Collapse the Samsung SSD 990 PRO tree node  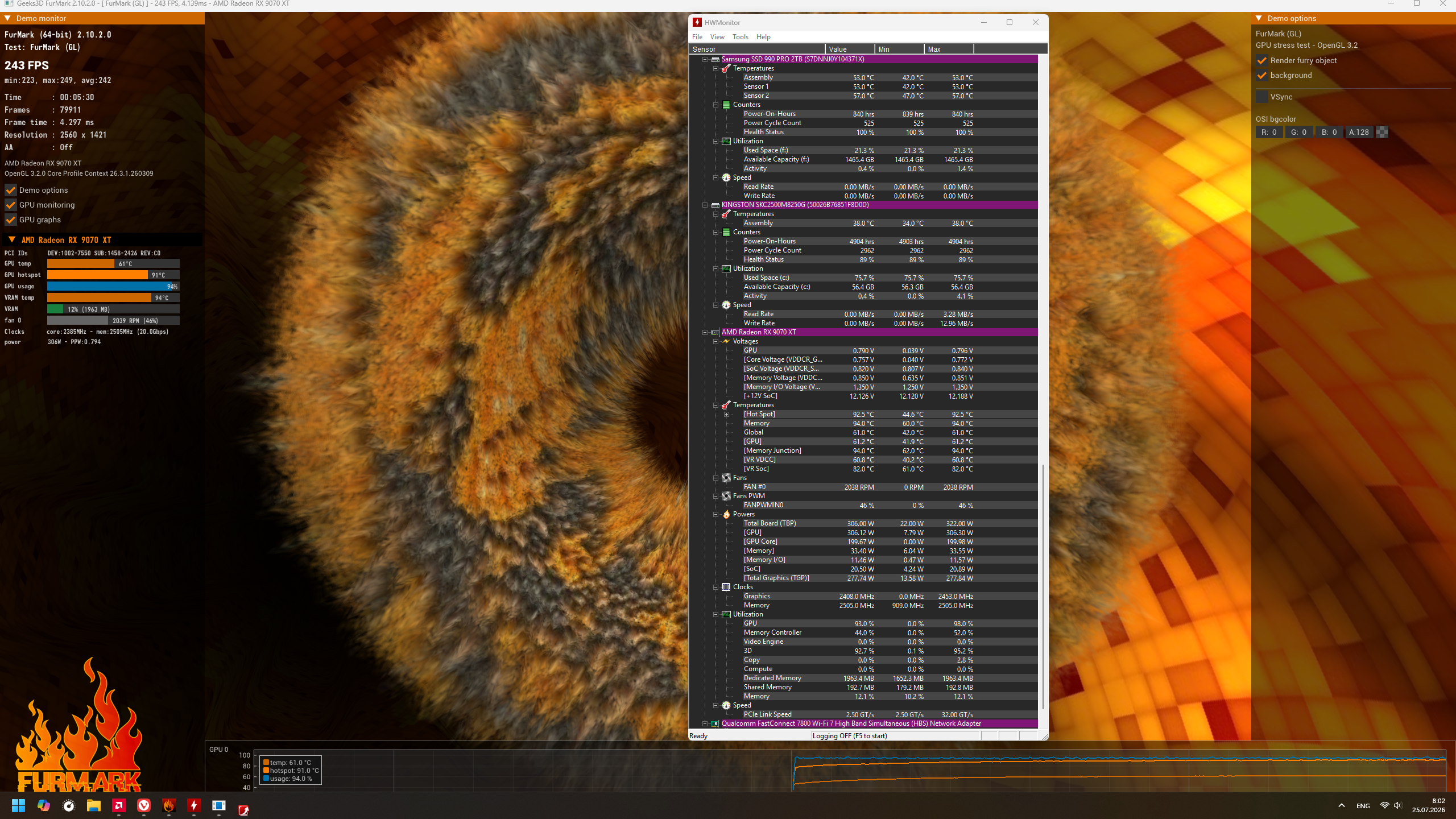click(x=705, y=59)
